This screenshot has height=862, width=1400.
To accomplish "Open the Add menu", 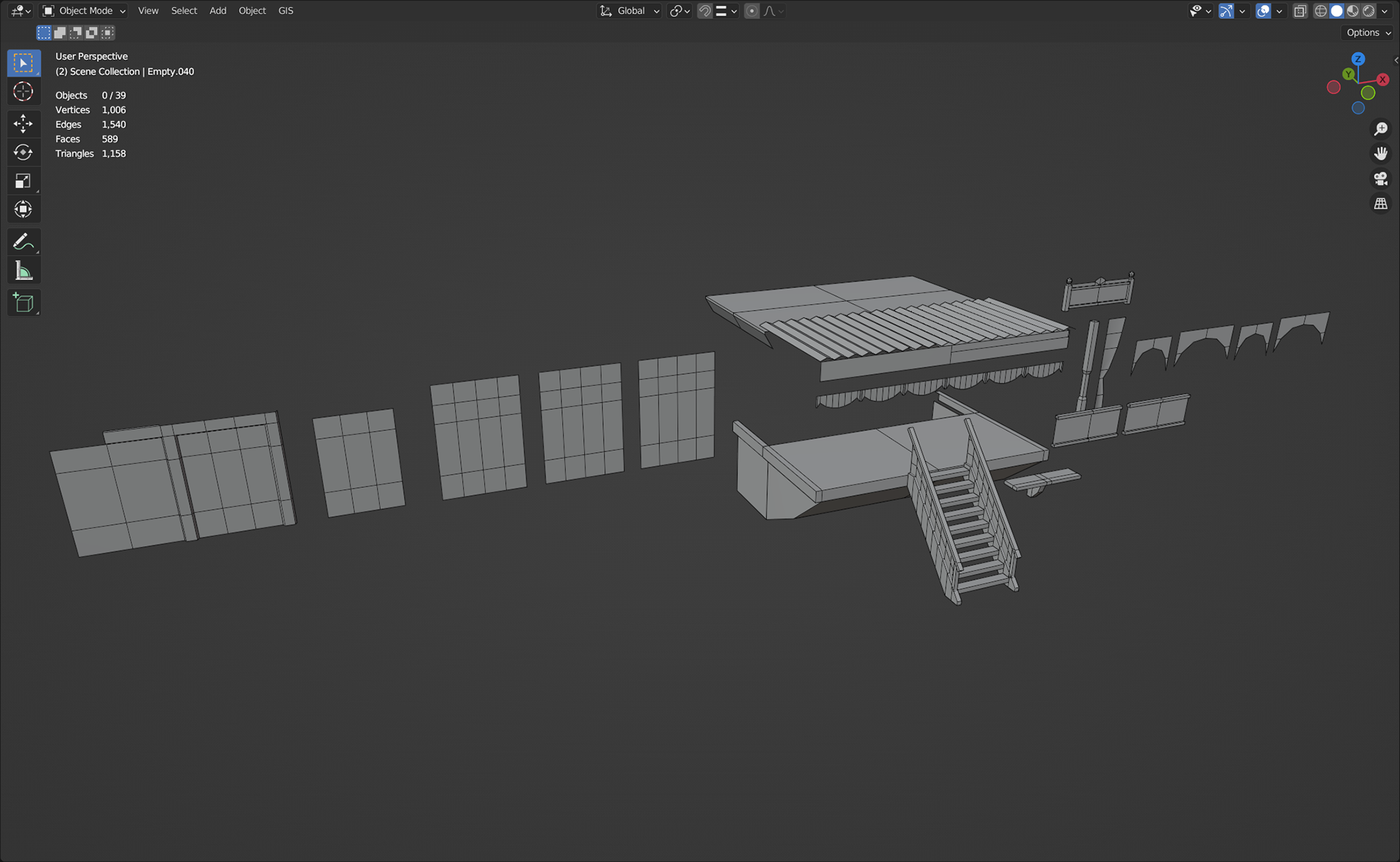I will [x=217, y=11].
